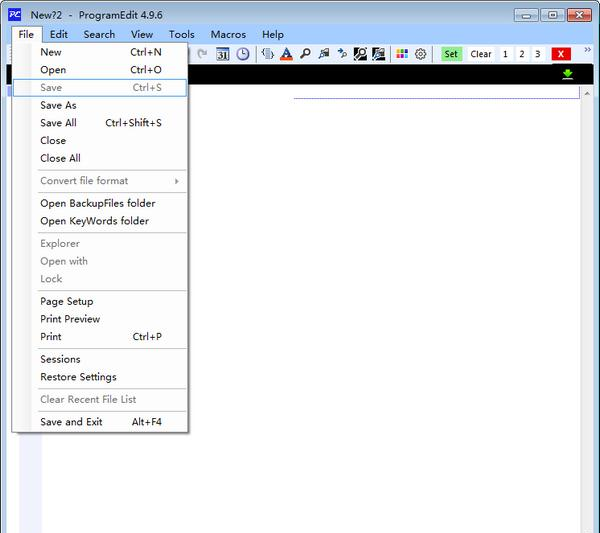
Task: Select Clear Recent File List
Action: coord(100,399)
